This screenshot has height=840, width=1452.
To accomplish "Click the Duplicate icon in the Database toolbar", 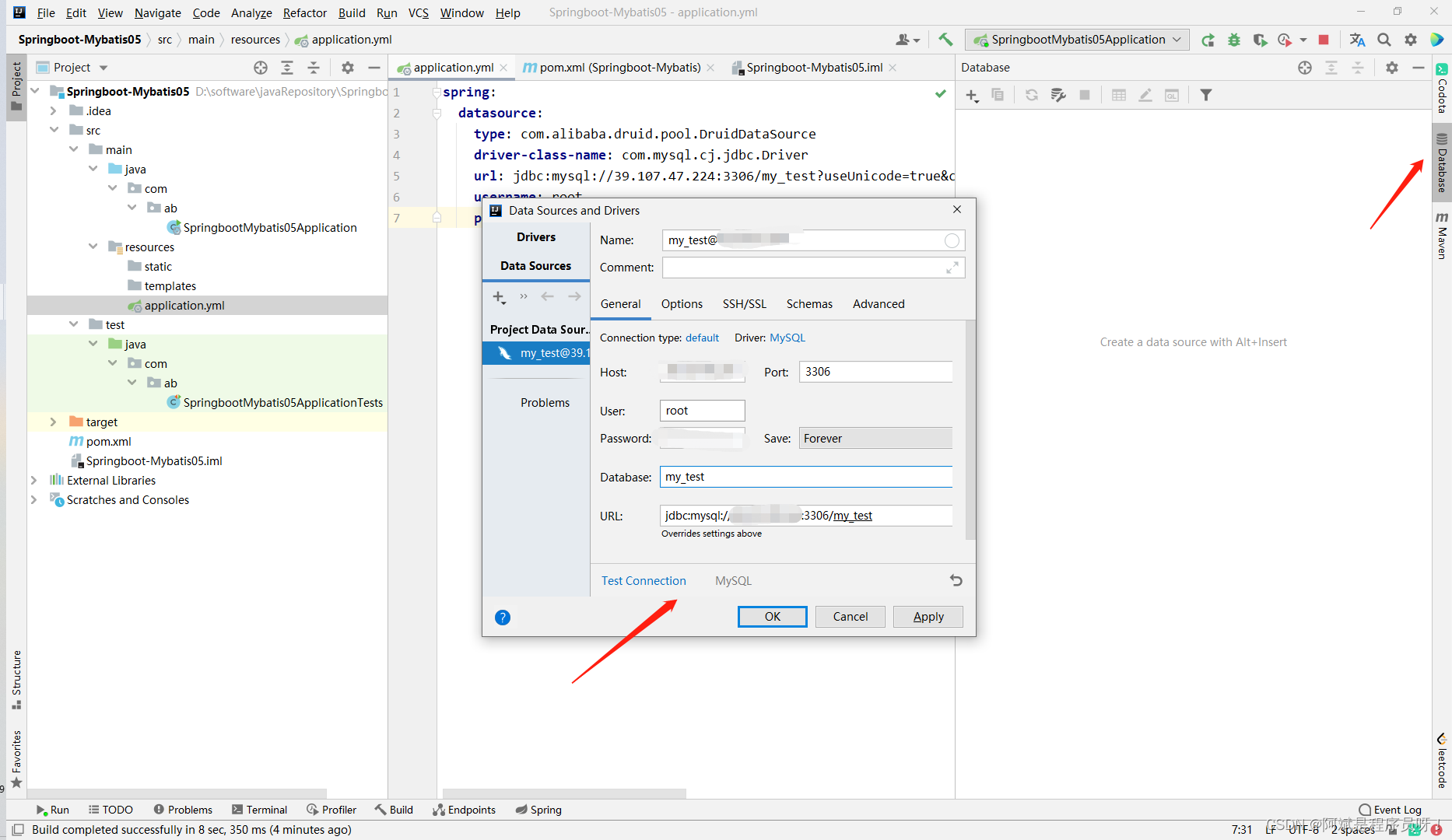I will 998,95.
